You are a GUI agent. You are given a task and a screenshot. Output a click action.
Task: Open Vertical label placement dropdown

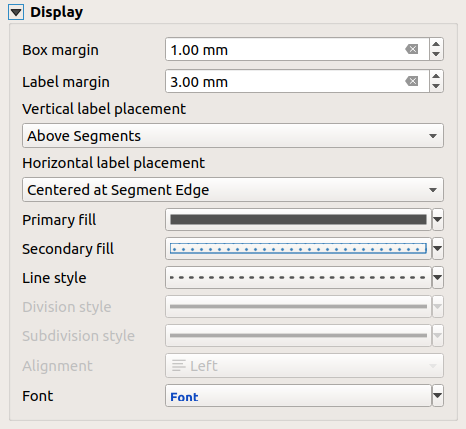[233, 136]
